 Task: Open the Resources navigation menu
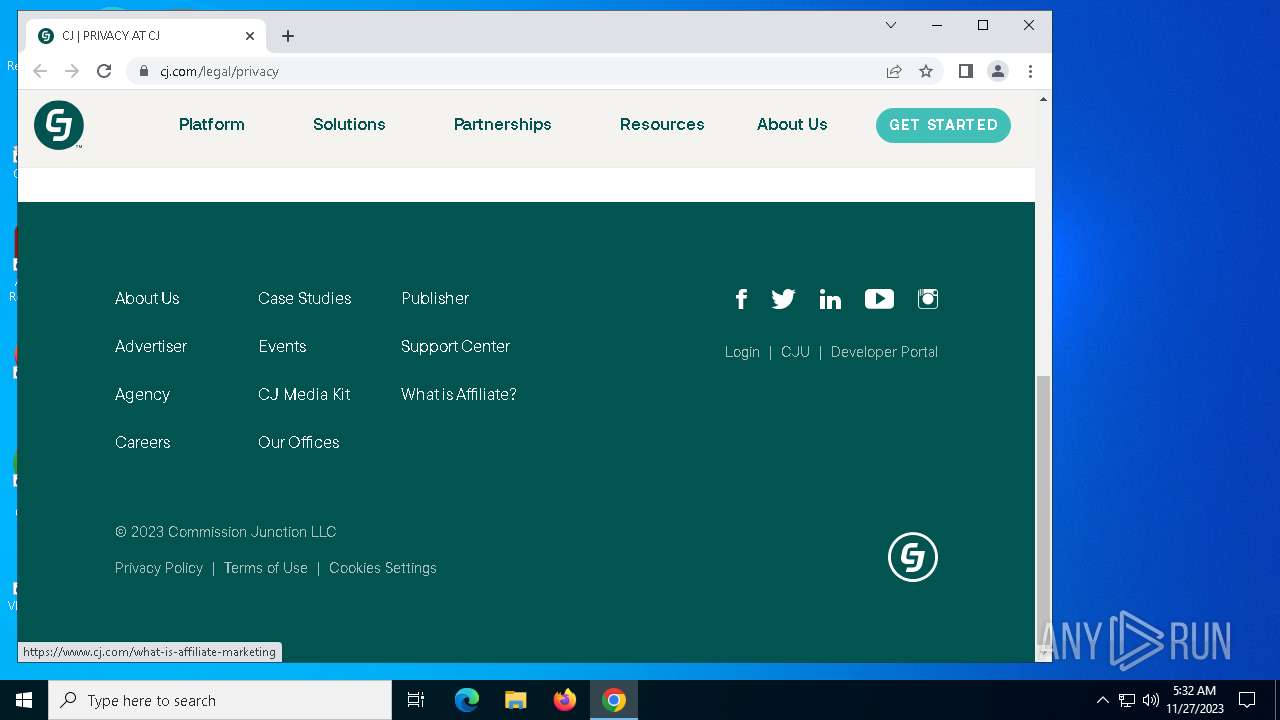click(662, 125)
